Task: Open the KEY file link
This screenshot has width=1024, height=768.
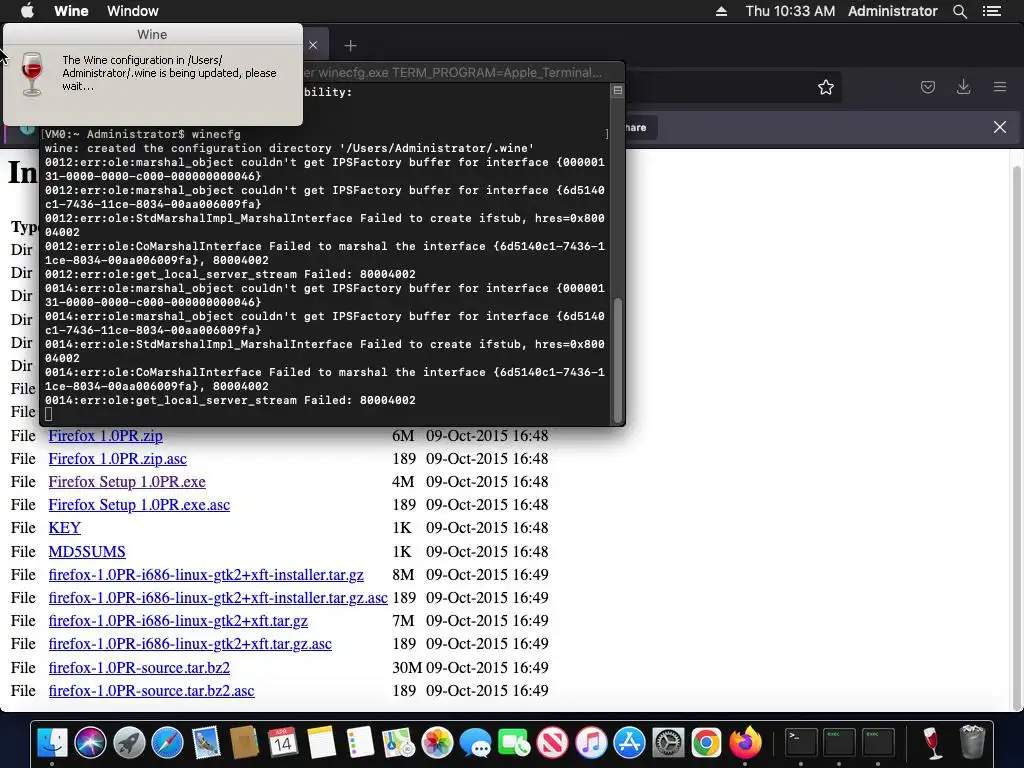Action: (x=65, y=528)
